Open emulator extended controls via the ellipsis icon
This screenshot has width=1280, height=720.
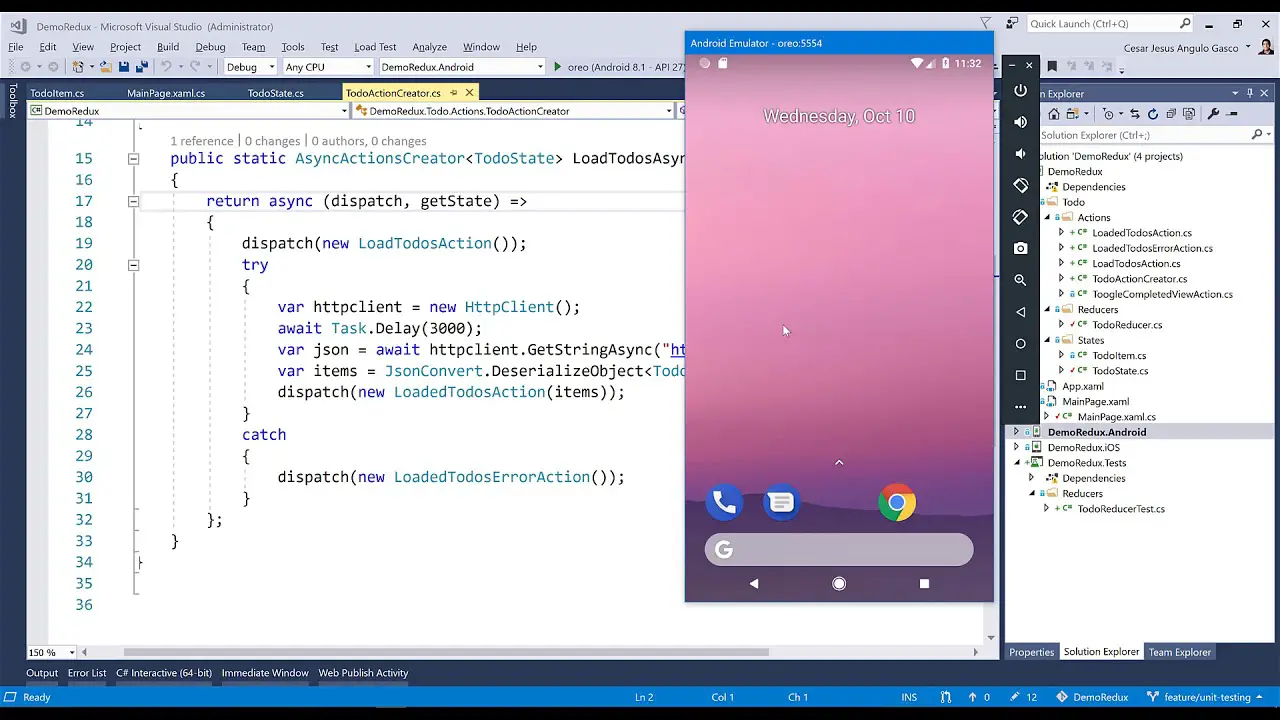point(1020,407)
